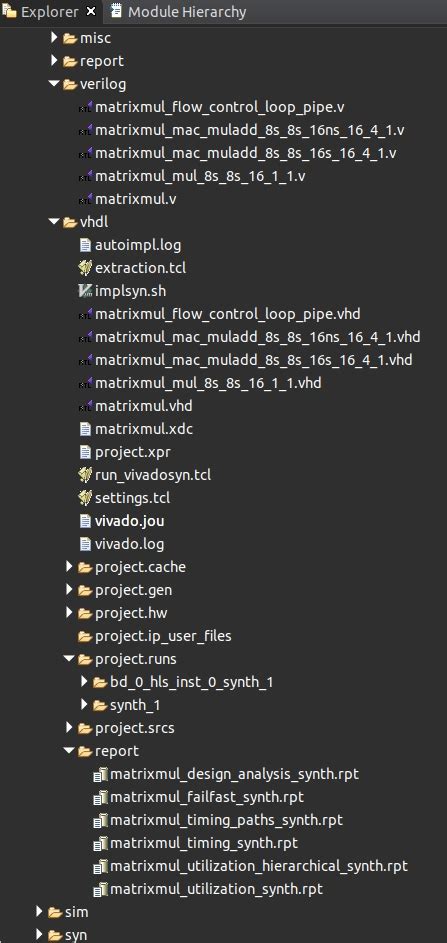The image size is (447, 943).
Task: Click the matrixmul_timing_synth.rpt report icon
Action: pos(100,843)
